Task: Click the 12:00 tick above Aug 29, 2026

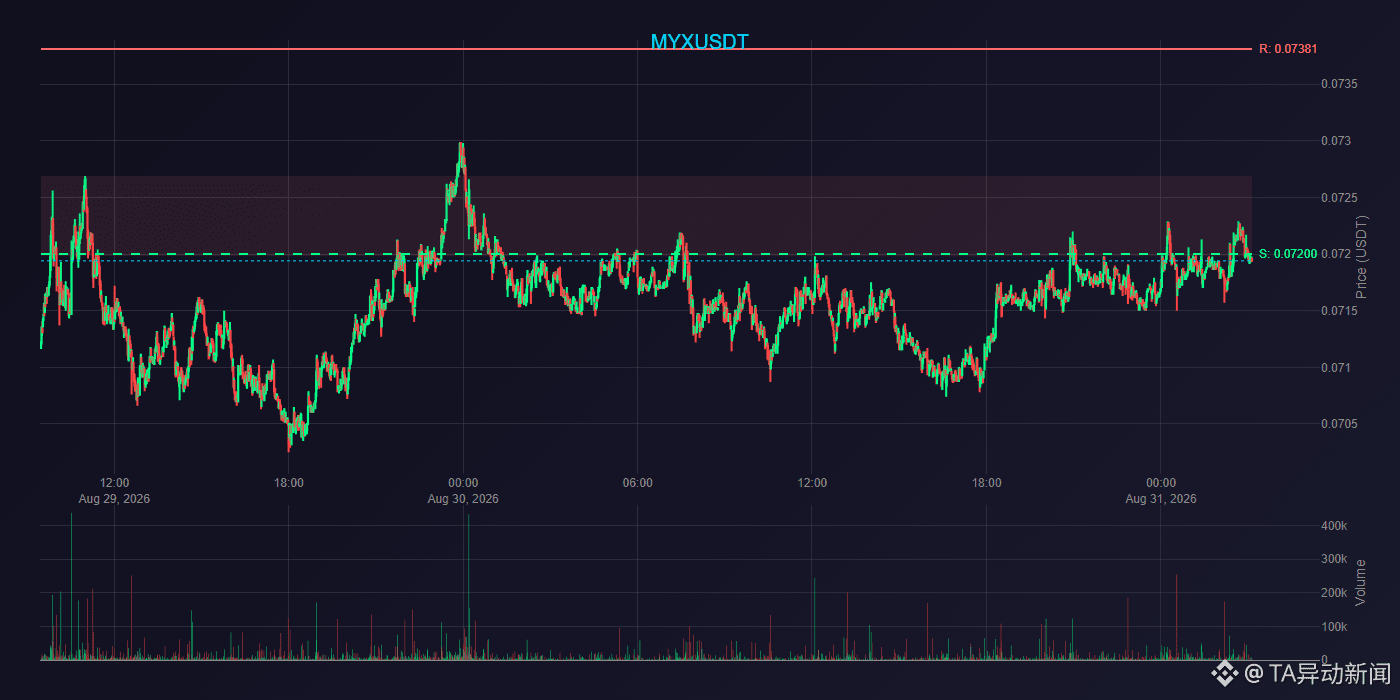Action: [x=115, y=483]
